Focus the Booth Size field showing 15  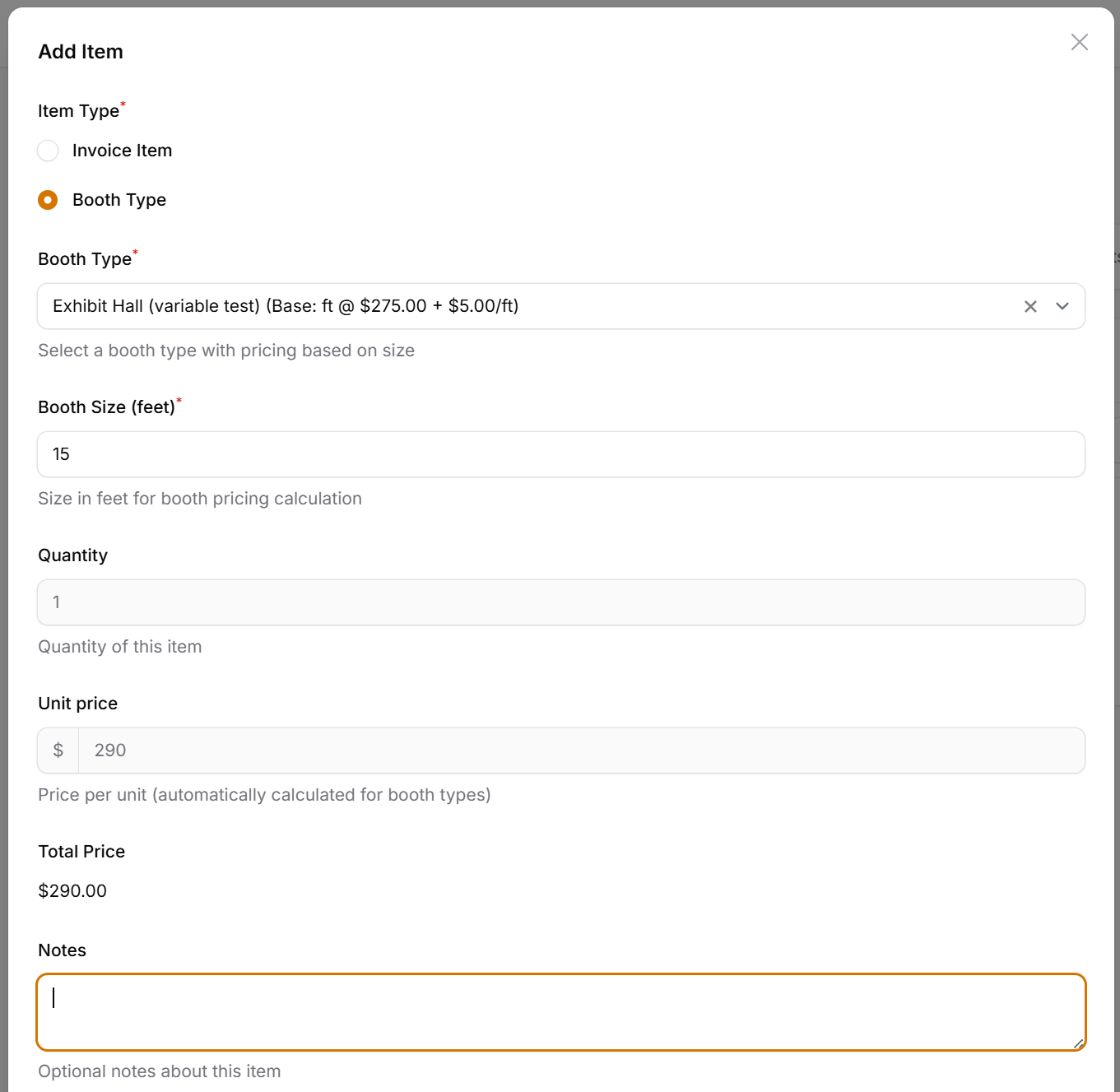[x=560, y=454]
